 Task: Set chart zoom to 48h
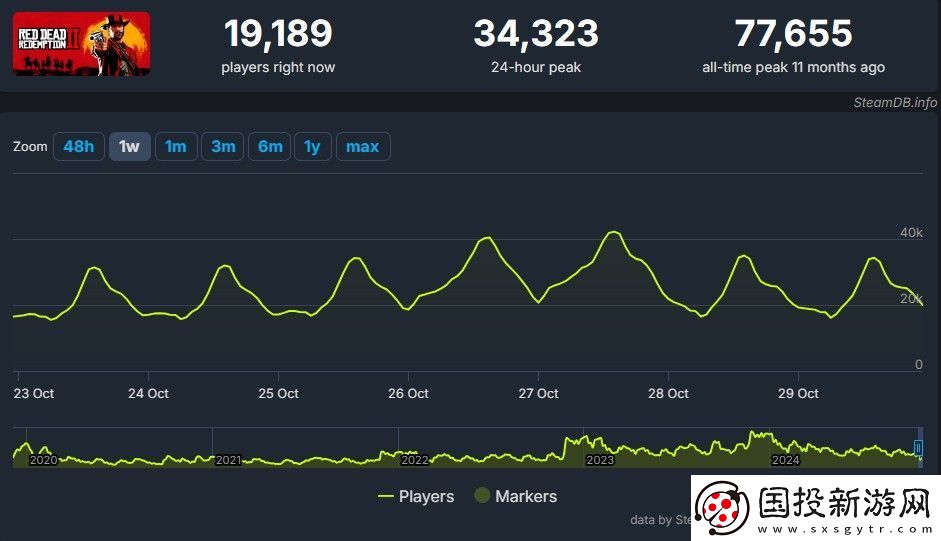tap(78, 147)
